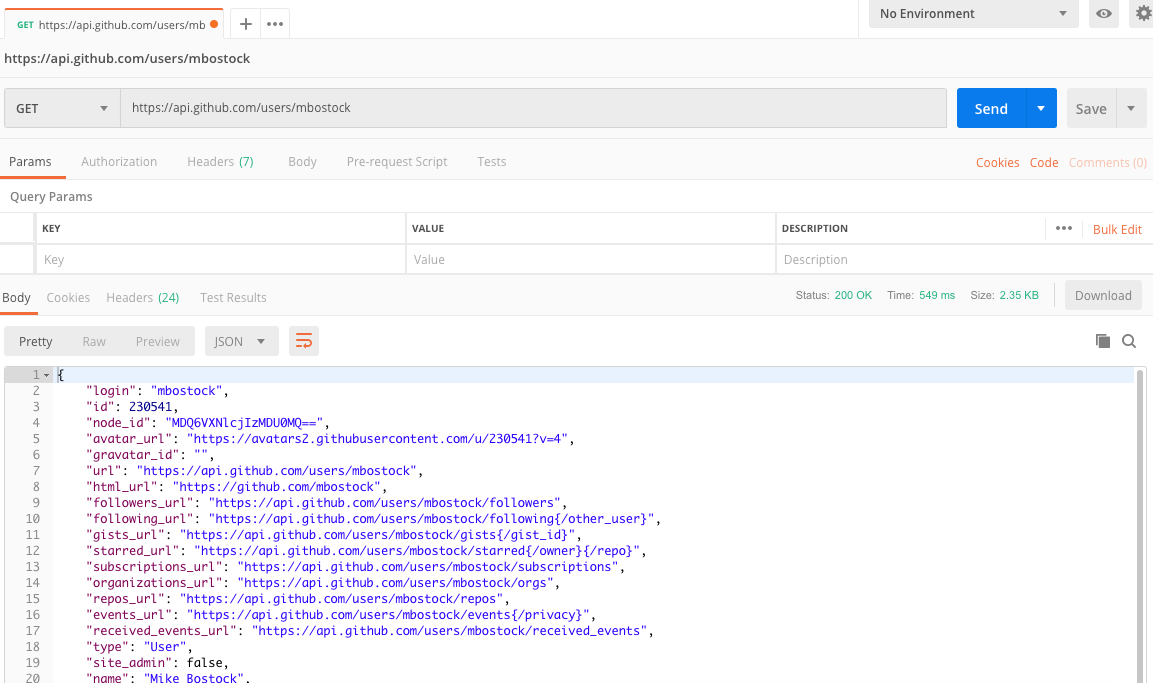The width and height of the screenshot is (1153, 683).
Task: Click the organizations_url value link
Action: [396, 583]
